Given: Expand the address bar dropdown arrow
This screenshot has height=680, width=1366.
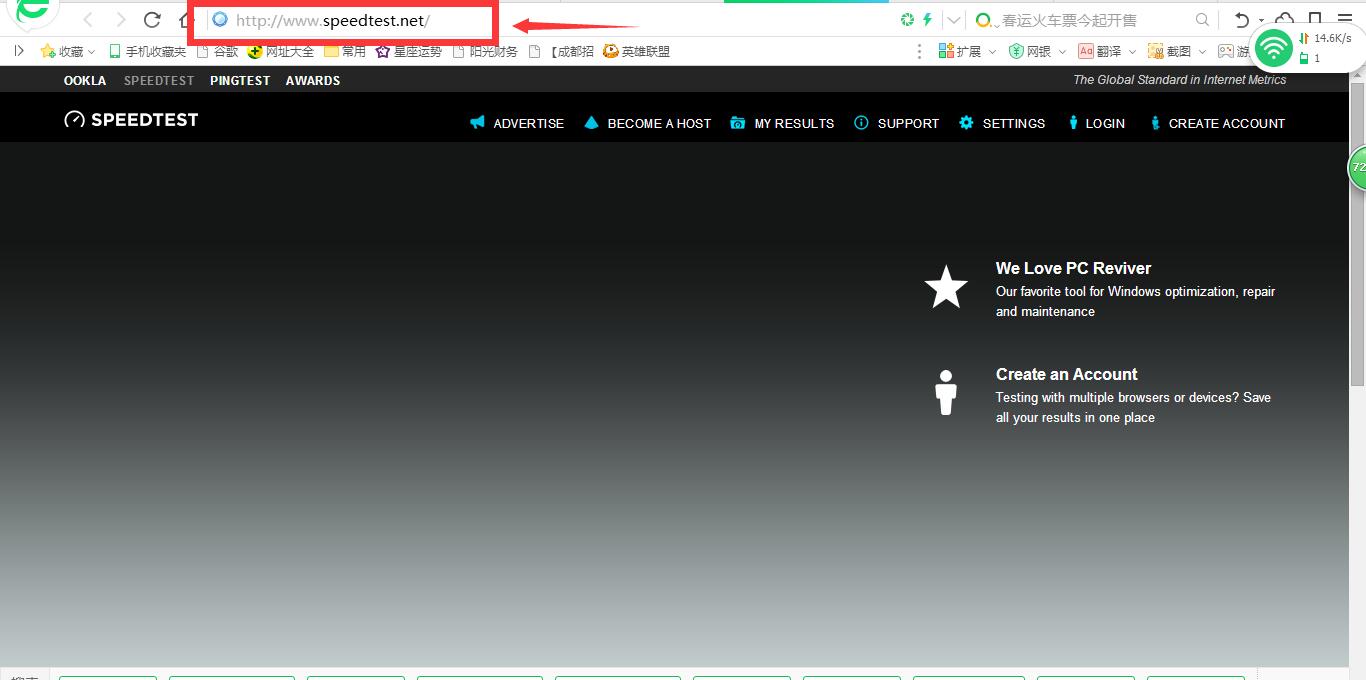Looking at the screenshot, I should (954, 20).
